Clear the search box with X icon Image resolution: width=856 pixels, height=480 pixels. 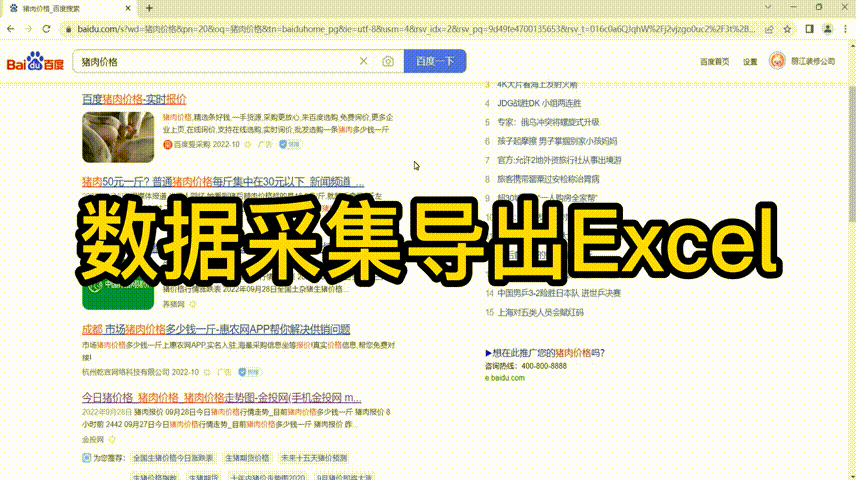364,61
